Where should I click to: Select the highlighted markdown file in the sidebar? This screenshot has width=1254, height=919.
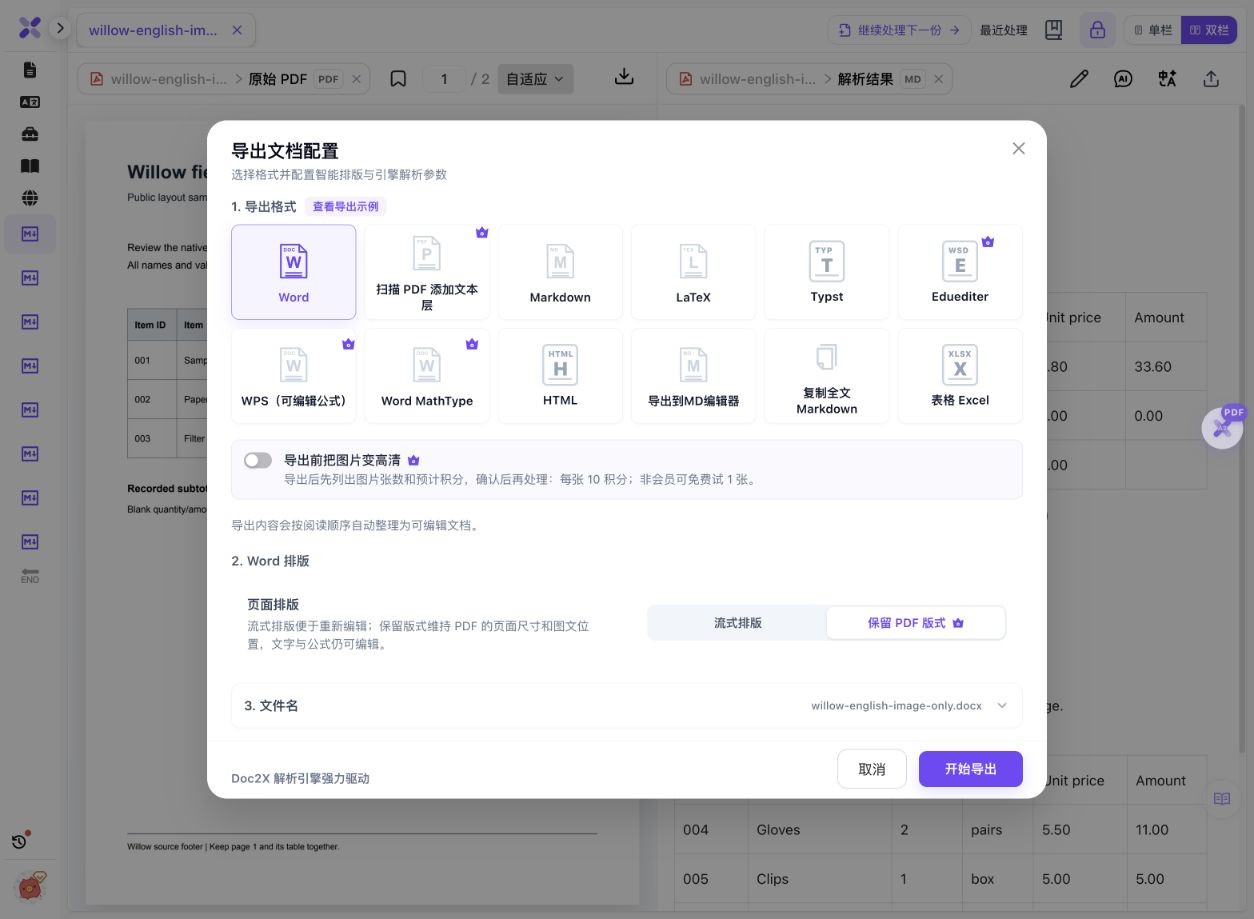pos(30,234)
